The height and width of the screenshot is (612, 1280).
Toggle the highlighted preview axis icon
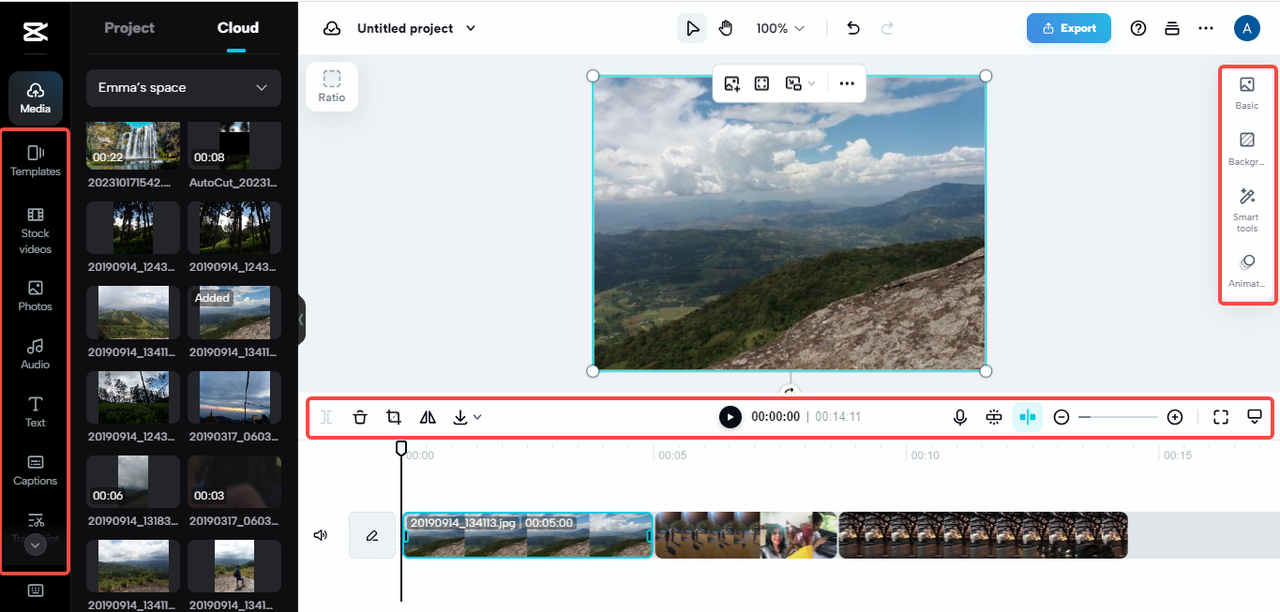[x=1027, y=417]
